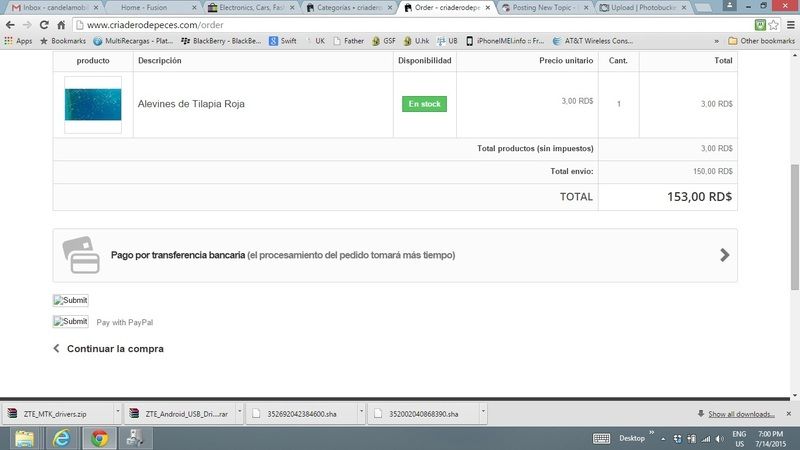This screenshot has height=450, width=800.
Task: Click the chevron arrow on bank transfer payment
Action: coord(724,255)
